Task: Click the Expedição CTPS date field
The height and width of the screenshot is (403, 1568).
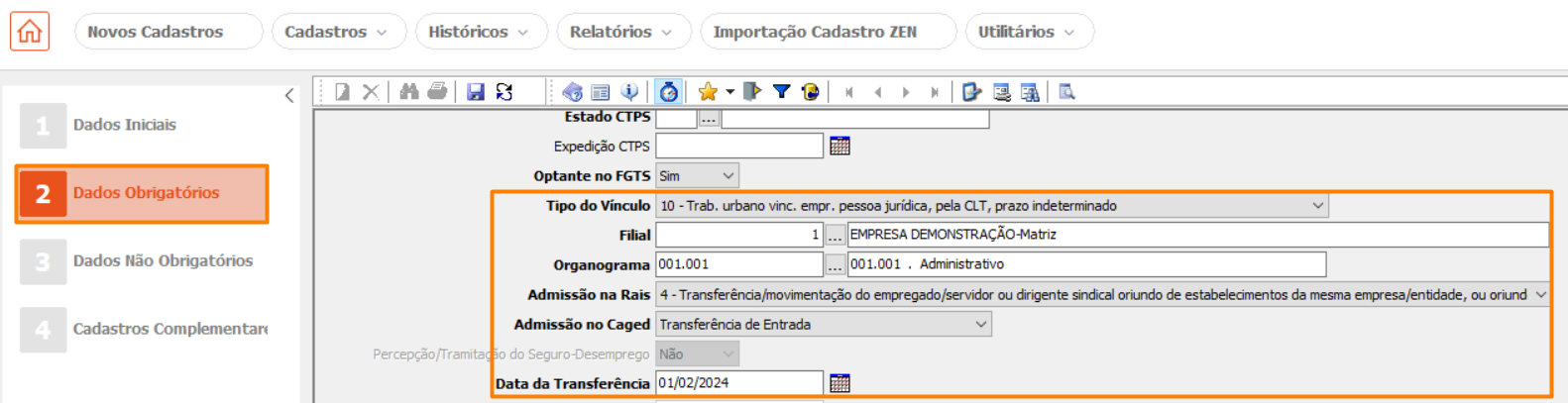Action: click(739, 146)
